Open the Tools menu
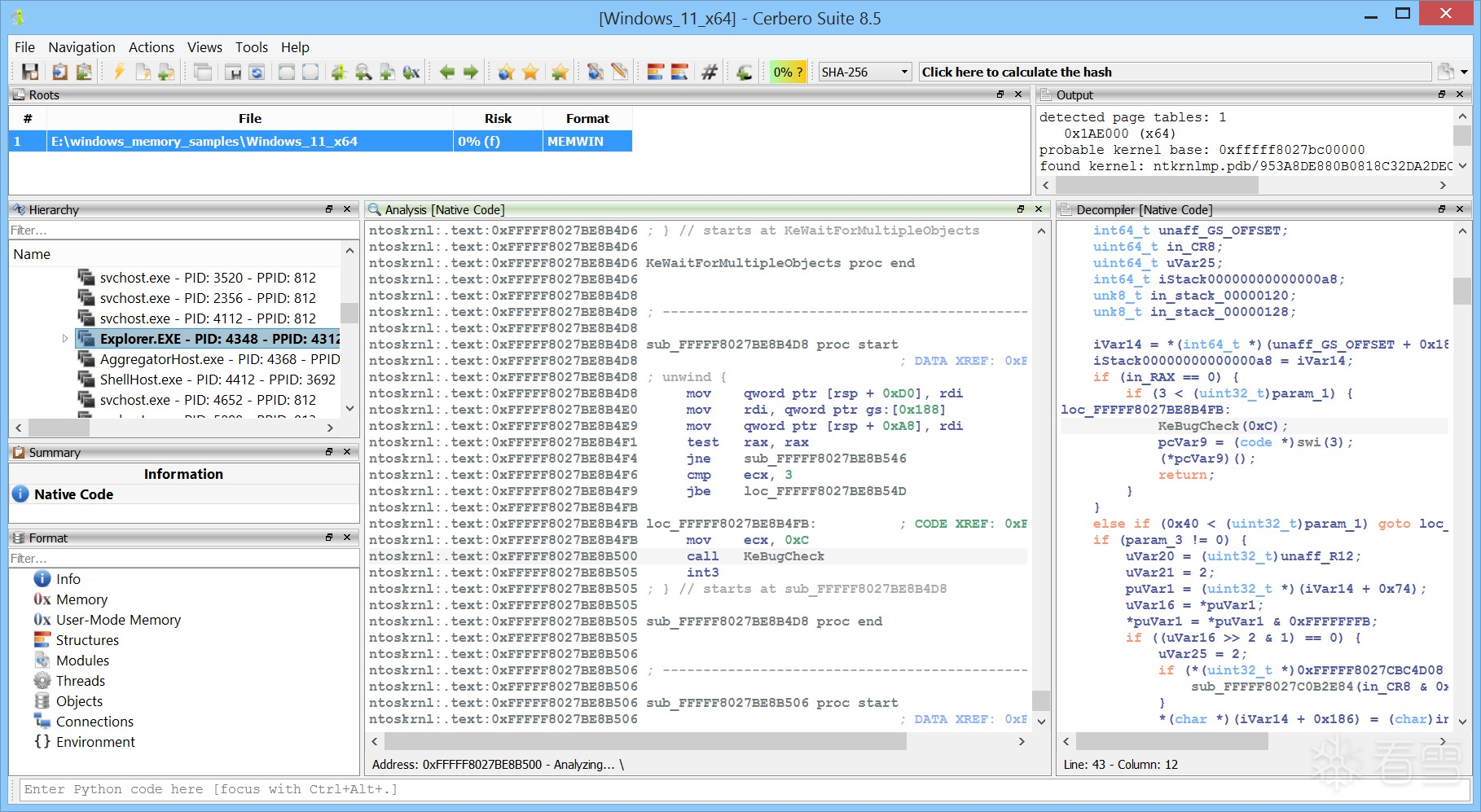Image resolution: width=1481 pixels, height=812 pixels. point(251,47)
